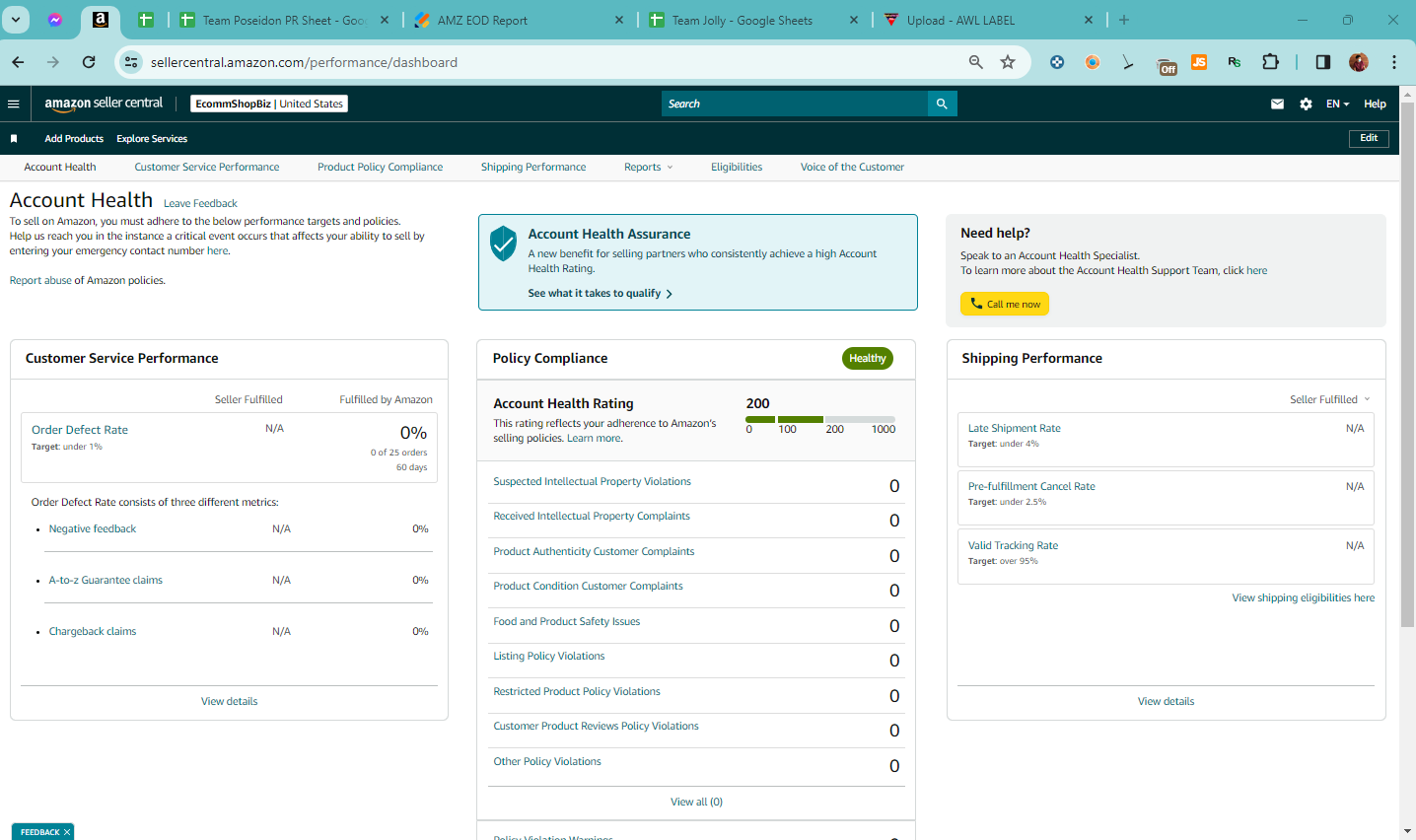The image size is (1416, 840).
Task: Open the settings gear icon
Action: [x=1306, y=104]
